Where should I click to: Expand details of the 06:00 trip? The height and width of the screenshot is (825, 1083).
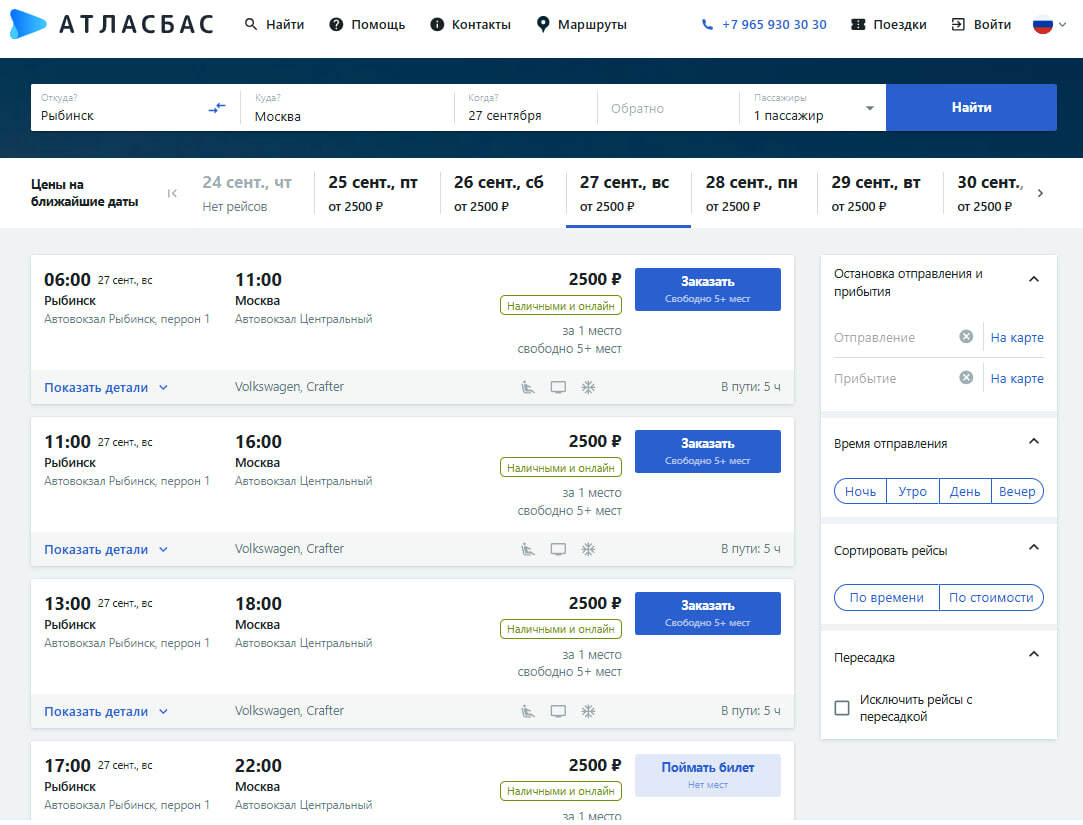coord(106,388)
